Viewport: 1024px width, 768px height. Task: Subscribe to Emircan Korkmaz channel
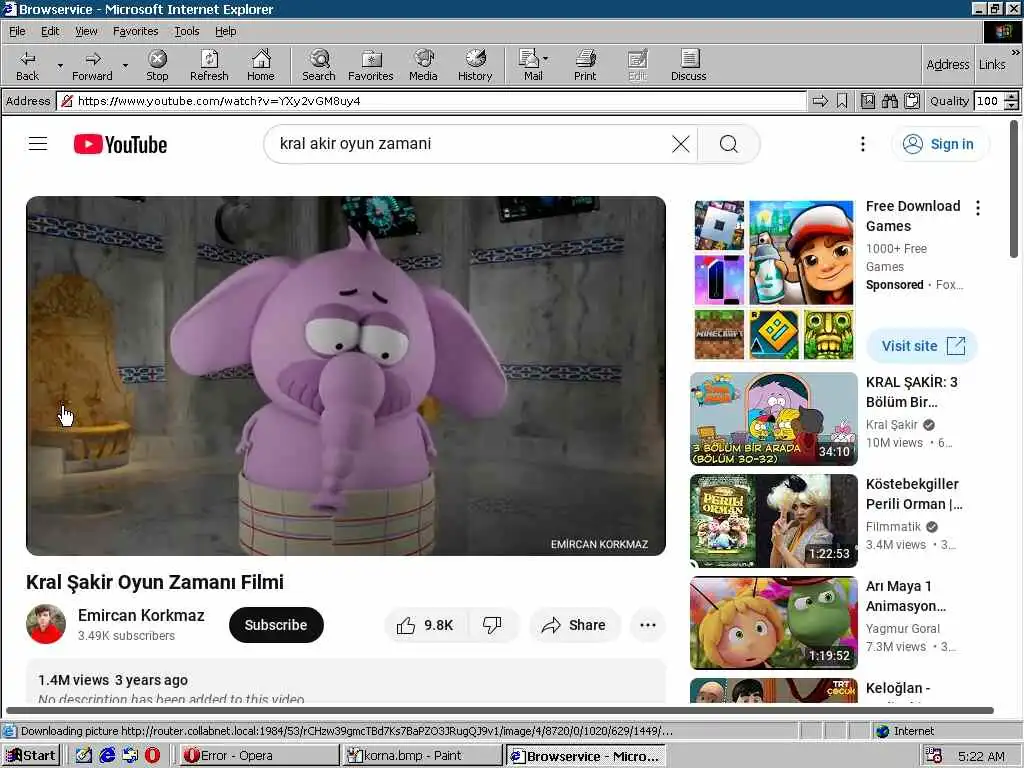pos(276,625)
